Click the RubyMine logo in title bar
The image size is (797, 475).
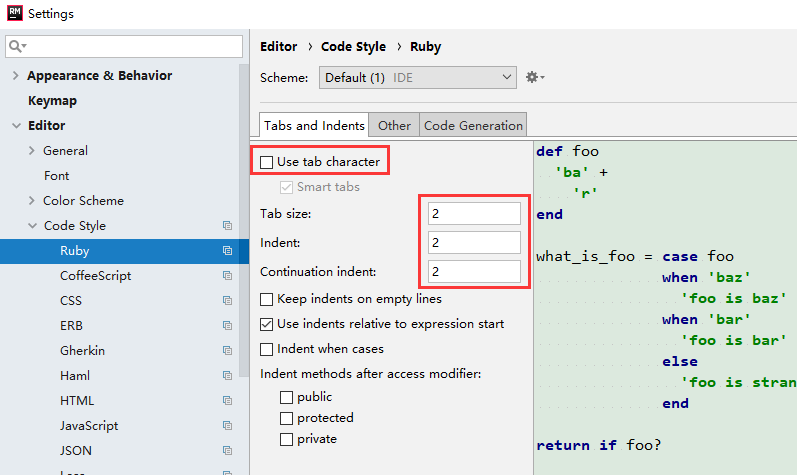(14, 14)
